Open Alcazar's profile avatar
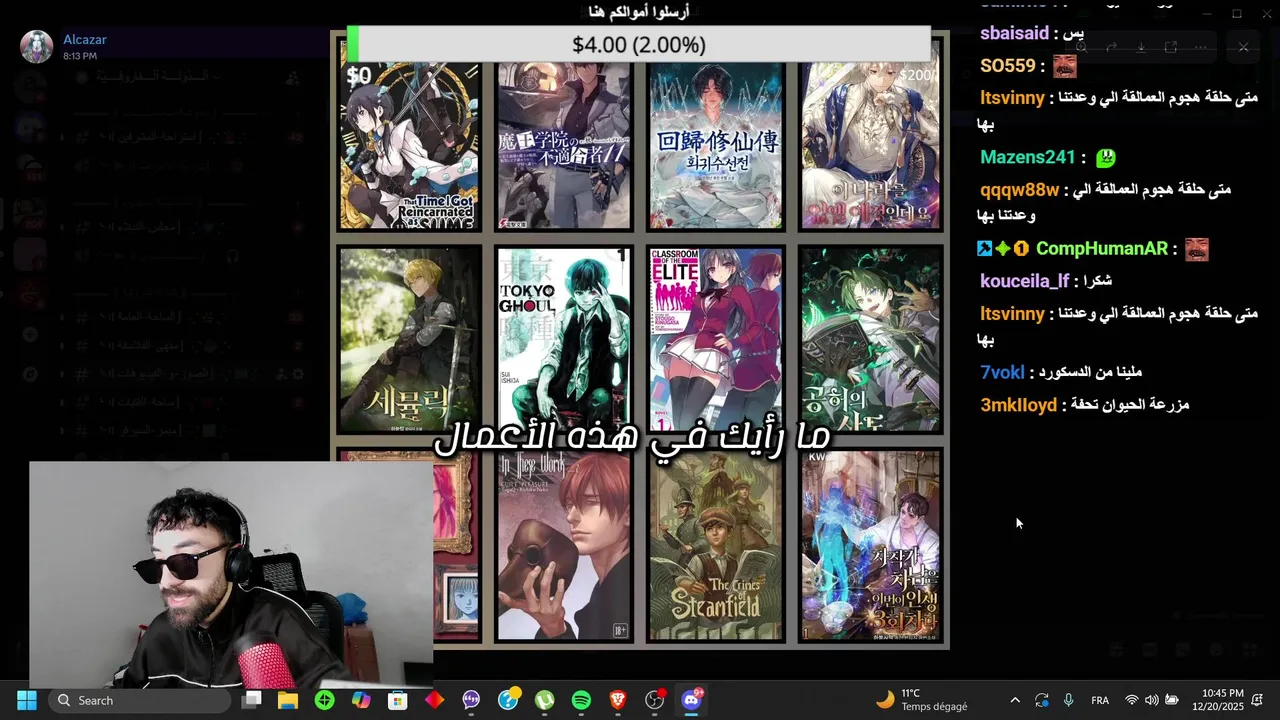Viewport: 1280px width, 720px height. pyautogui.click(x=37, y=46)
